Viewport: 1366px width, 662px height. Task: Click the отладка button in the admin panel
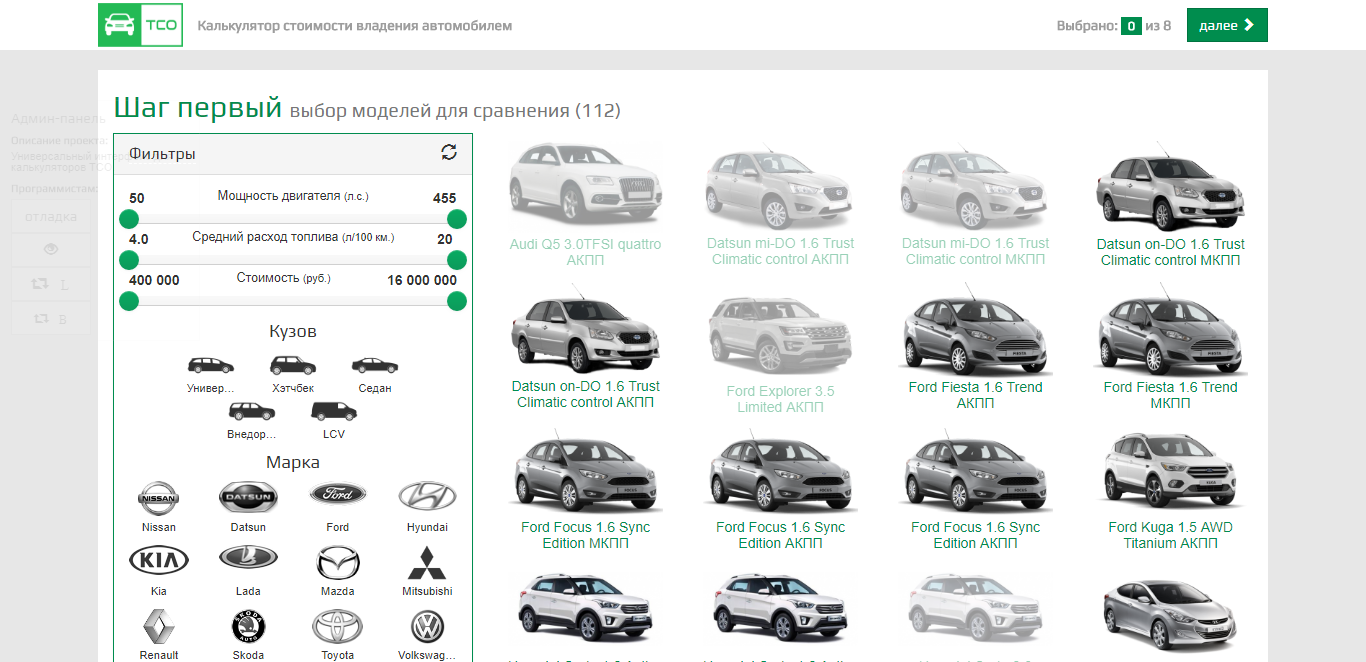click(x=51, y=215)
